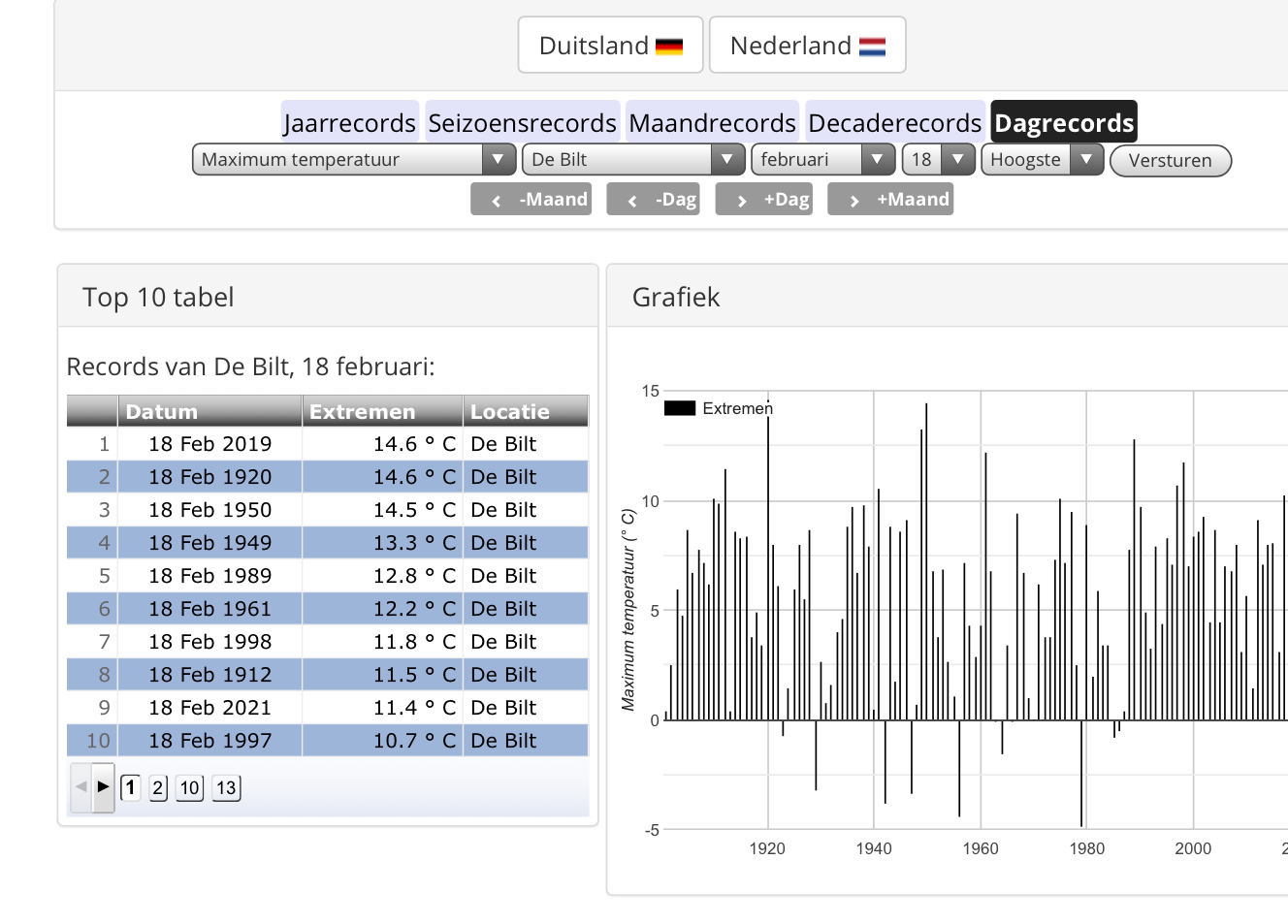Jump forward a month with +Maand arrow
Screen dimensions: 1288x924
(x=889, y=200)
